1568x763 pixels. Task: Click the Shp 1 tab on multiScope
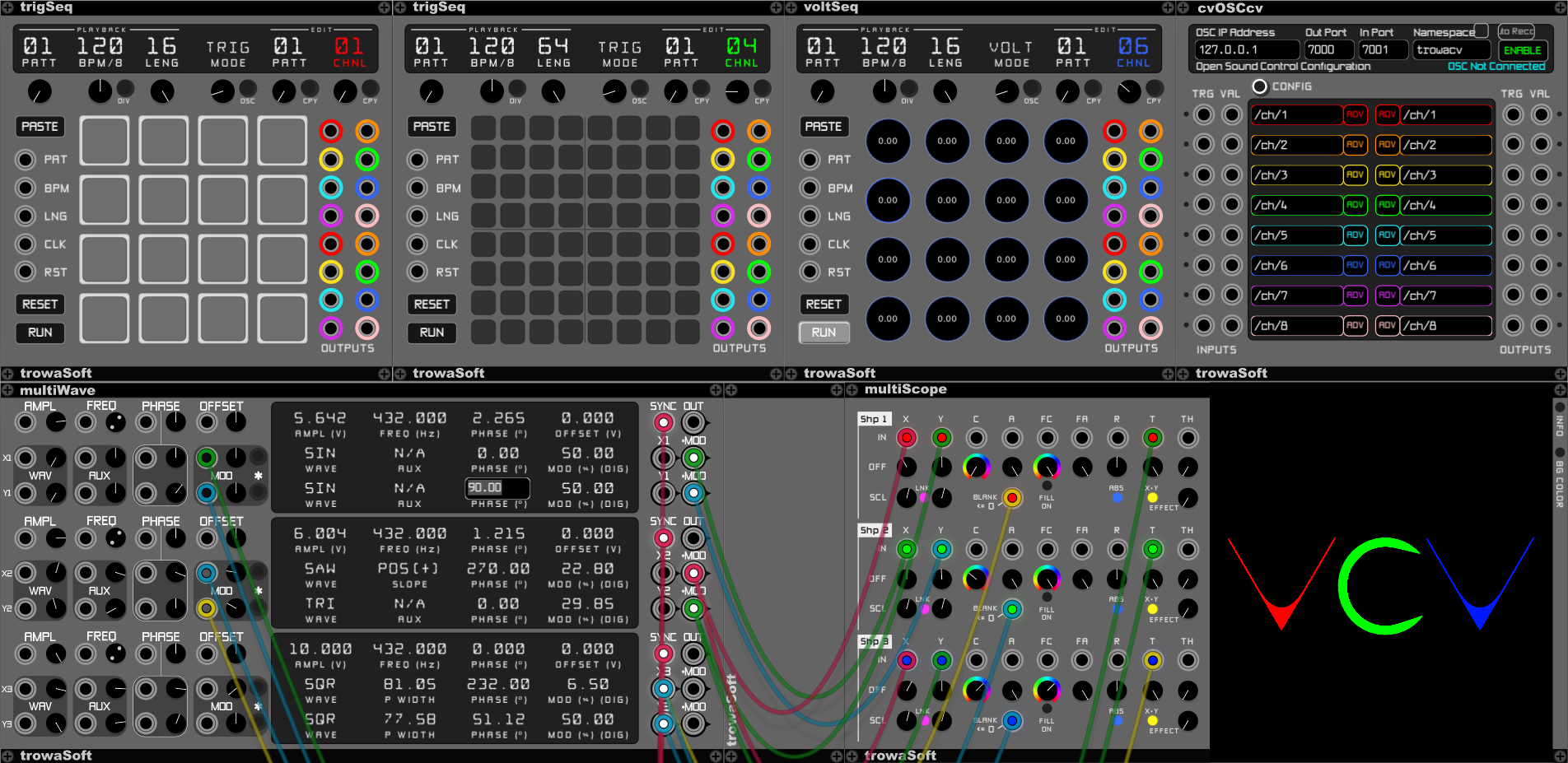click(874, 418)
